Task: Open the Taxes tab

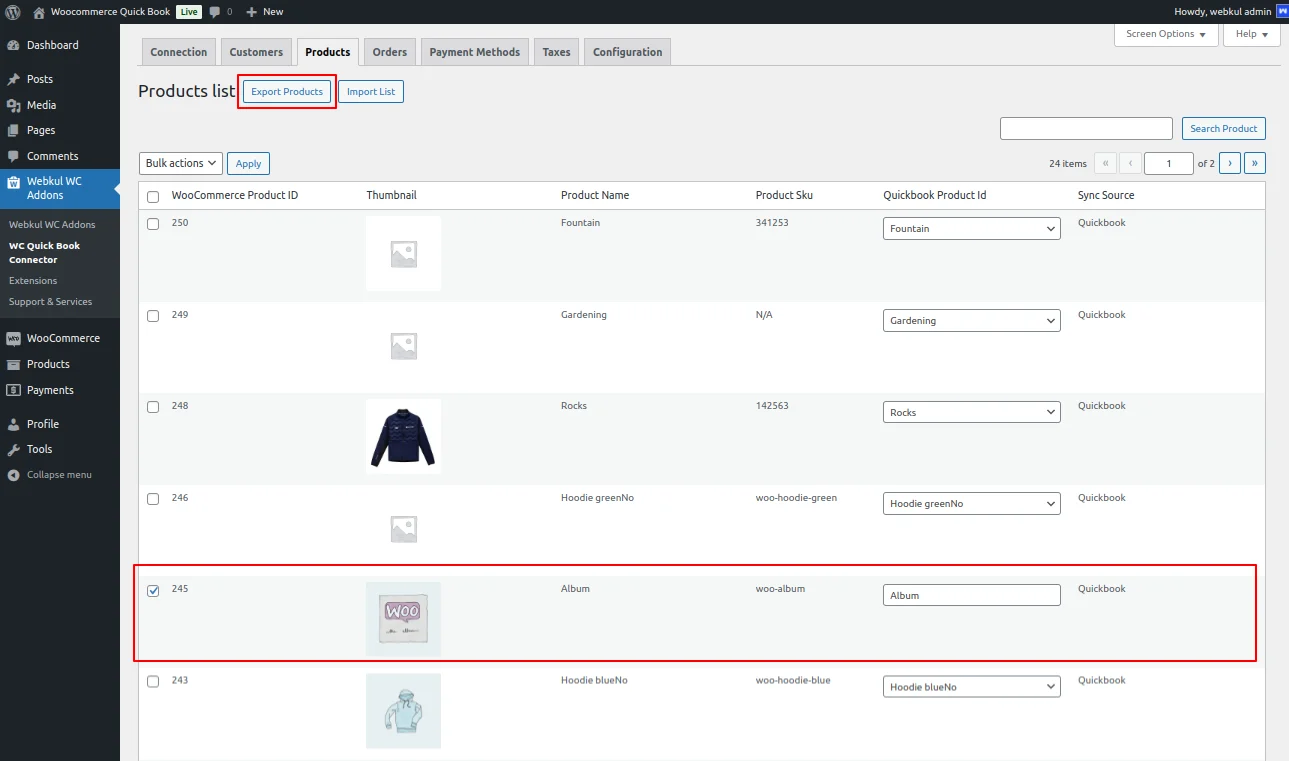Action: tap(556, 51)
